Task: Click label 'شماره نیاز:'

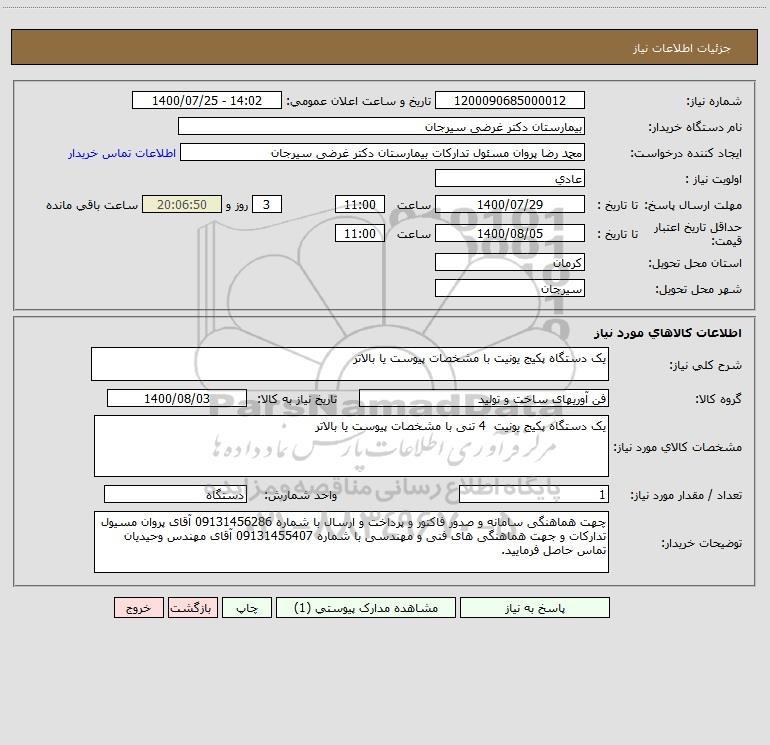Action: tap(714, 102)
